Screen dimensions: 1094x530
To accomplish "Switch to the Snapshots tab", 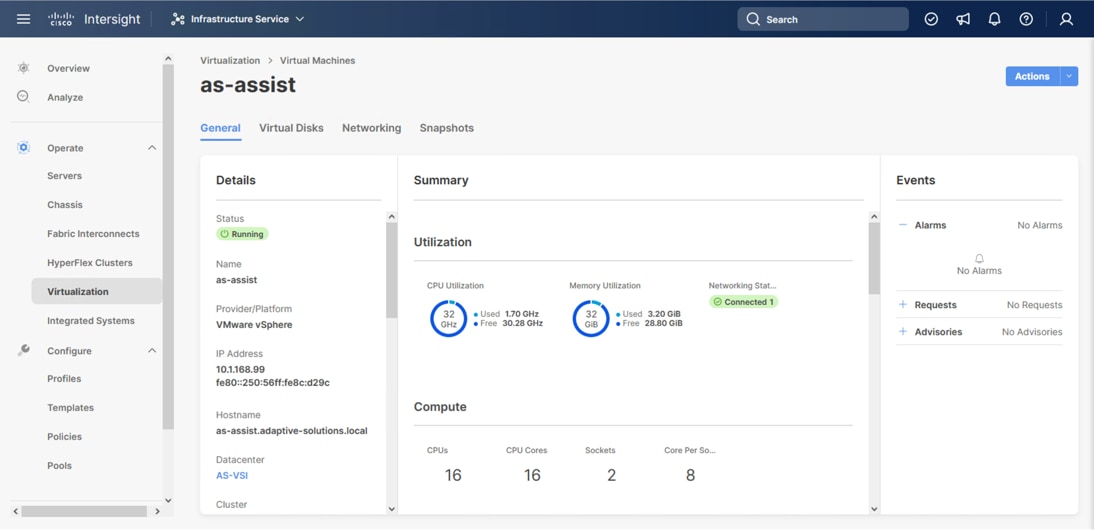I will point(446,128).
